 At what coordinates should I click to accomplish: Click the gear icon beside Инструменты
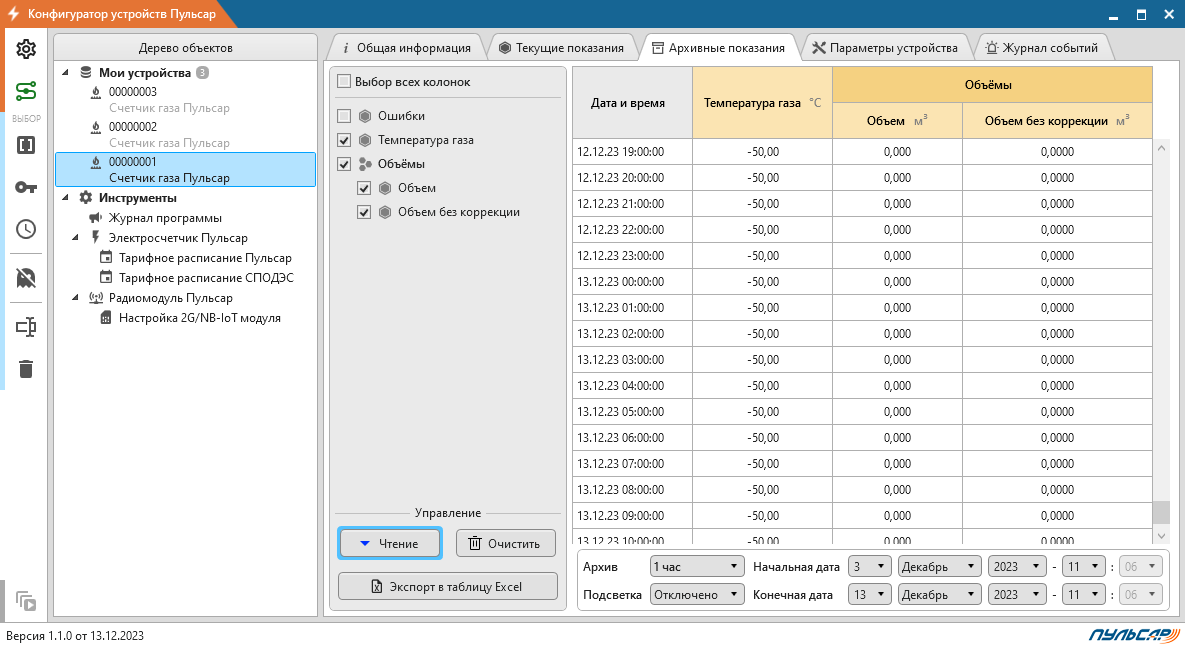click(86, 197)
